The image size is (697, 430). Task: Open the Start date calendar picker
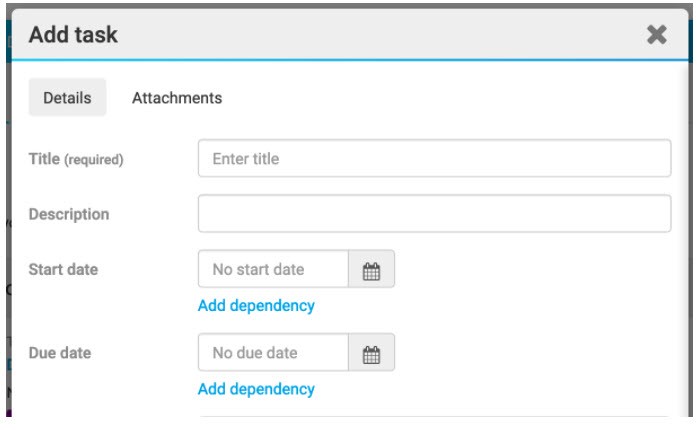click(372, 269)
